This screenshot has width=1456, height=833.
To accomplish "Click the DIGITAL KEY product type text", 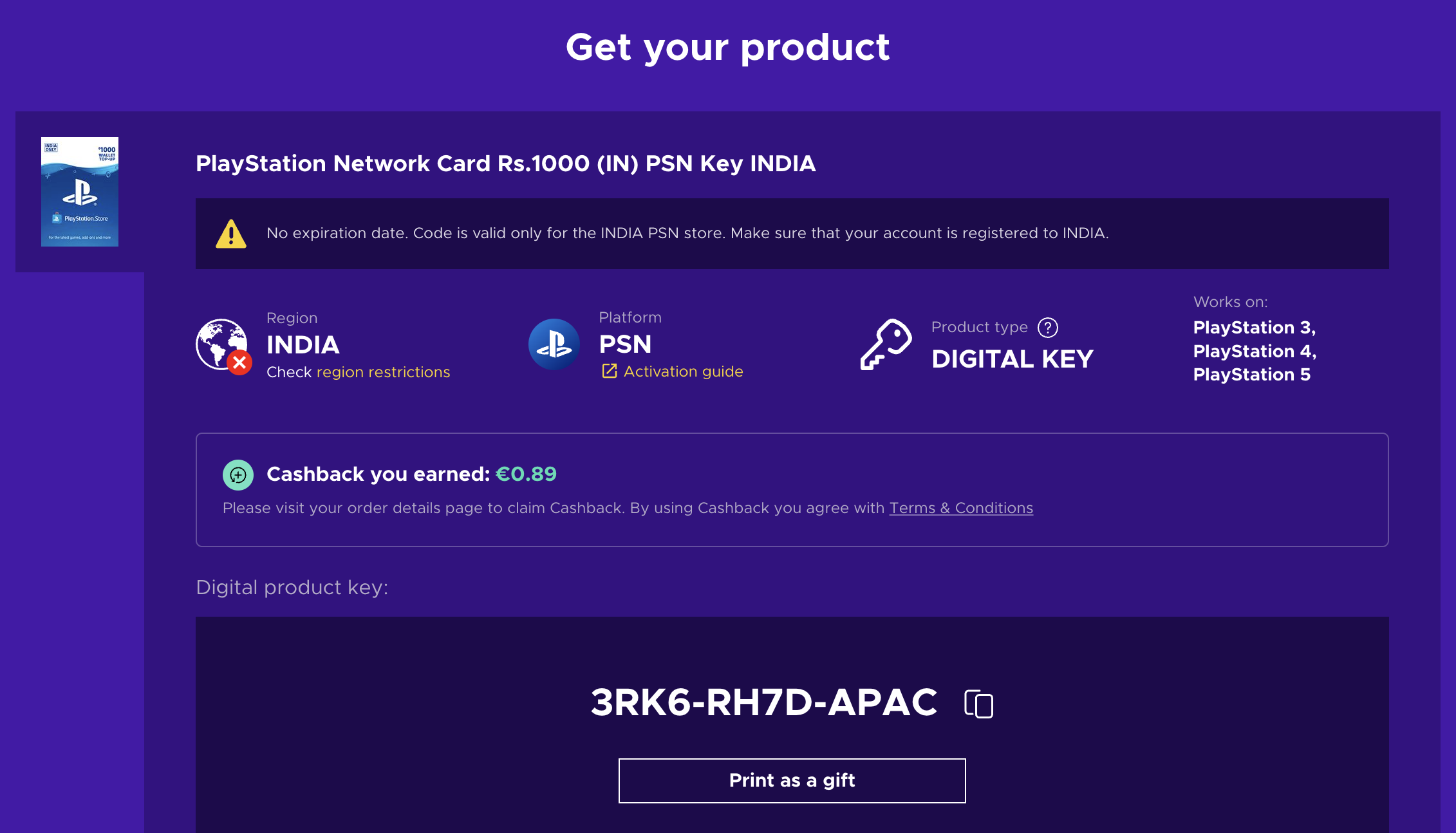I will tap(1013, 359).
